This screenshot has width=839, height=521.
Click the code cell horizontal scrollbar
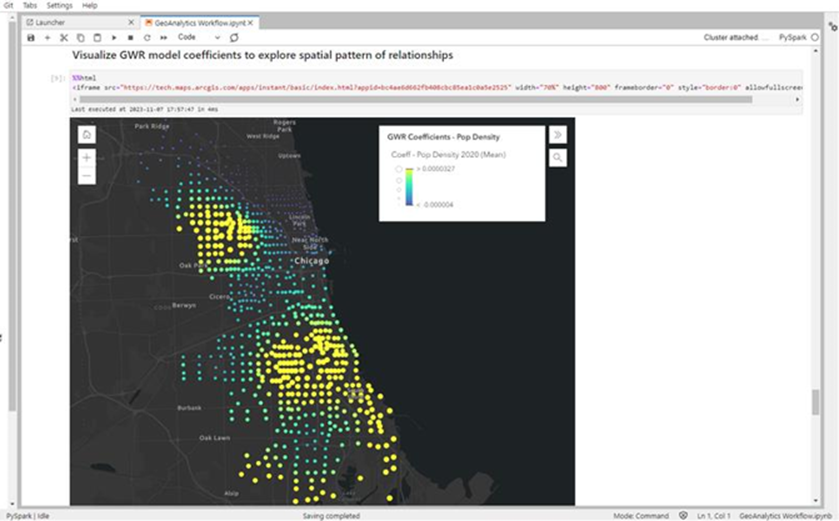tap(416, 99)
